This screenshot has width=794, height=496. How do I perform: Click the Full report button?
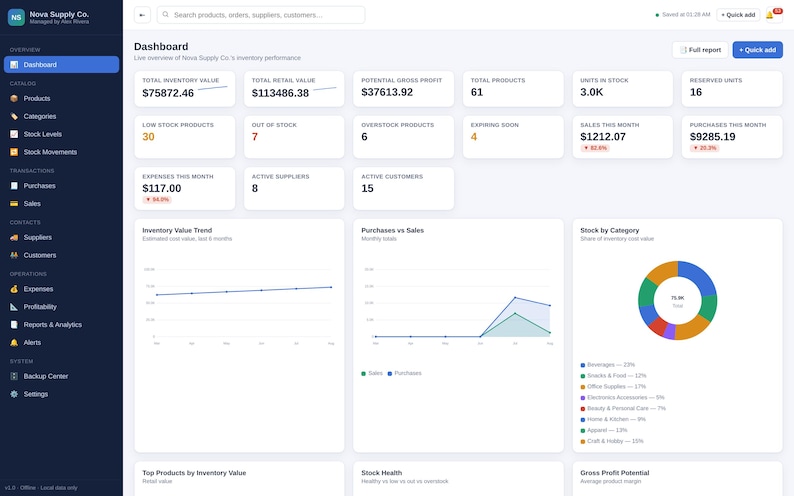(700, 50)
